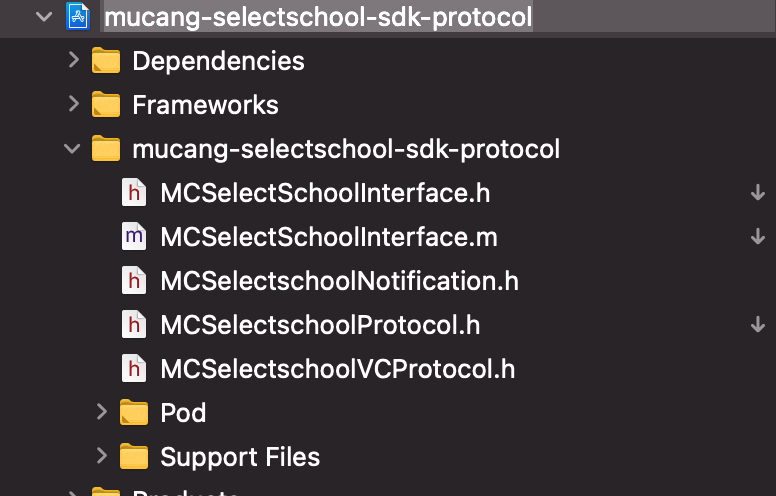Click the Dependencies folder icon
This screenshot has width=776, height=496.
point(106,60)
